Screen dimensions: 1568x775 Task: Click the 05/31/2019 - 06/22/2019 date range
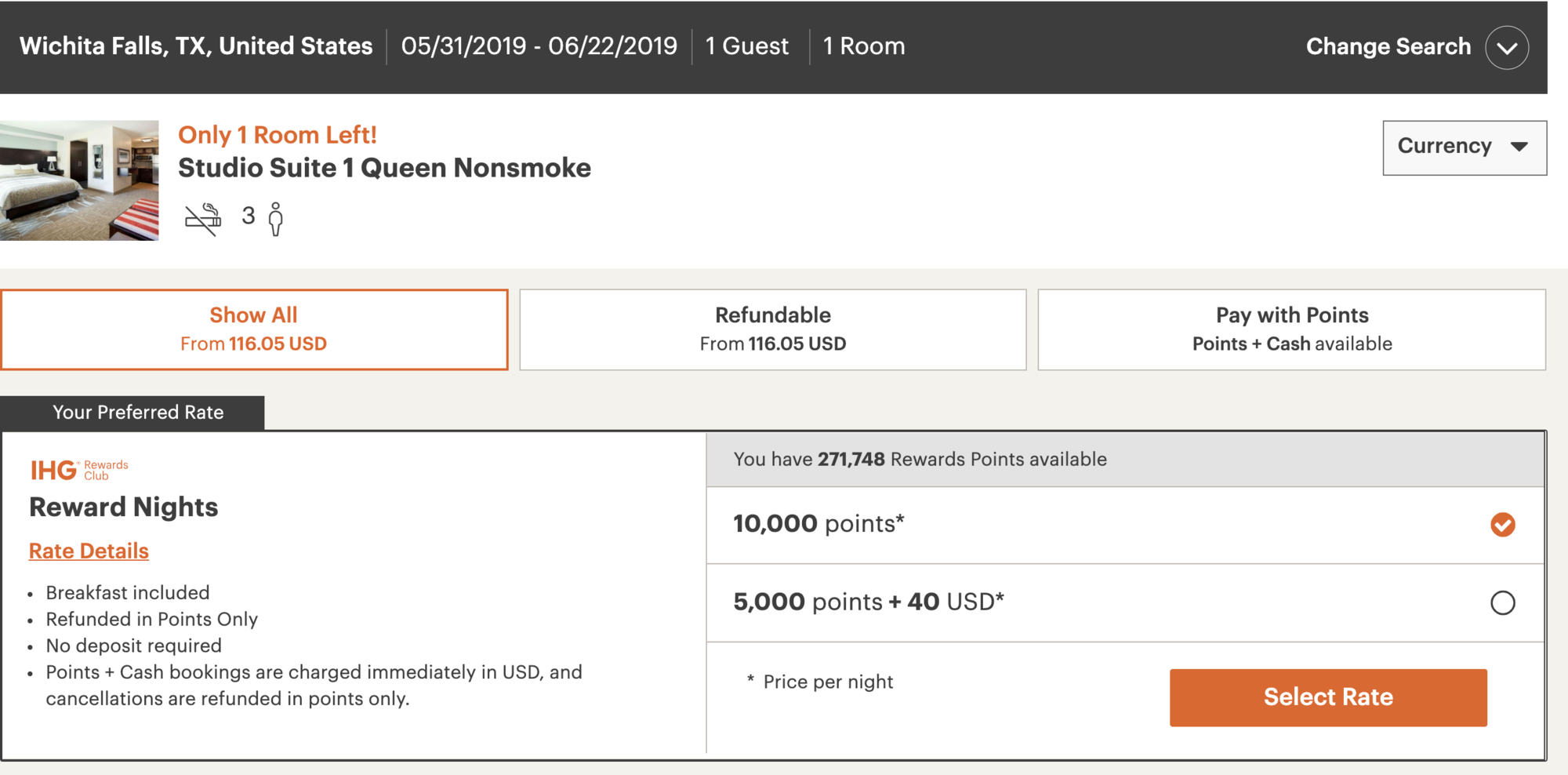tap(539, 46)
